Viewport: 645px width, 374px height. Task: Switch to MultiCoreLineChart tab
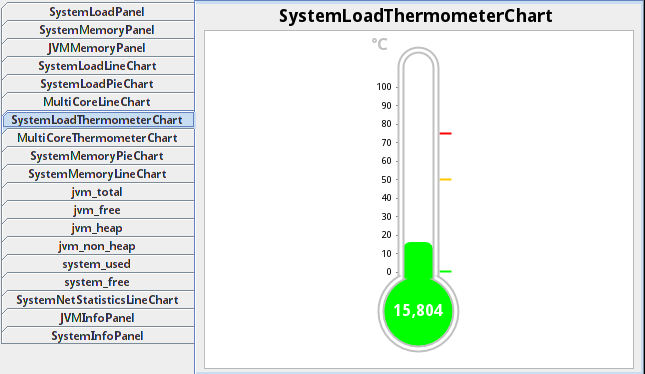pyautogui.click(x=98, y=102)
